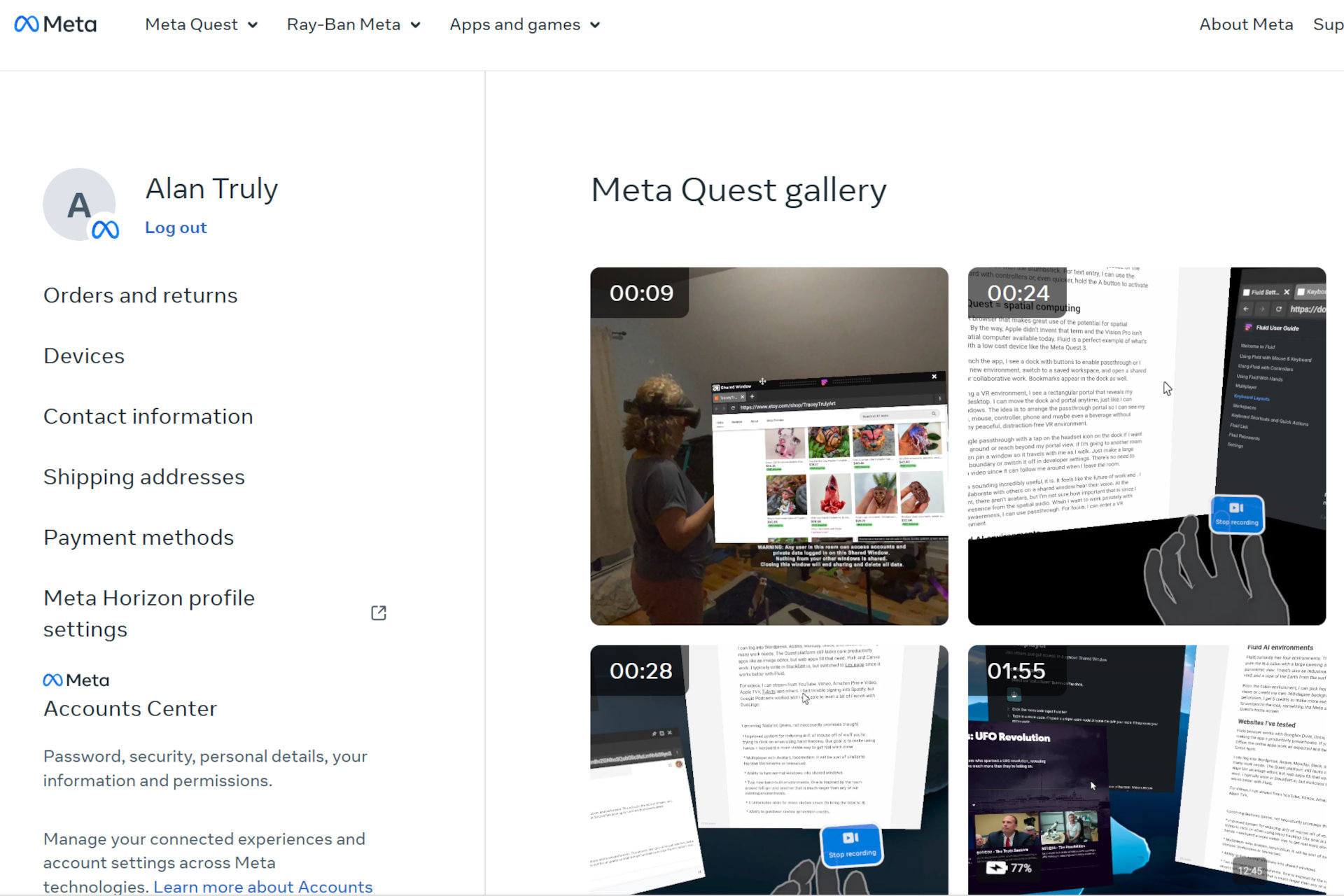This screenshot has height=896, width=1344.
Task: Click Log out button for Alan Truly
Action: 175,228
